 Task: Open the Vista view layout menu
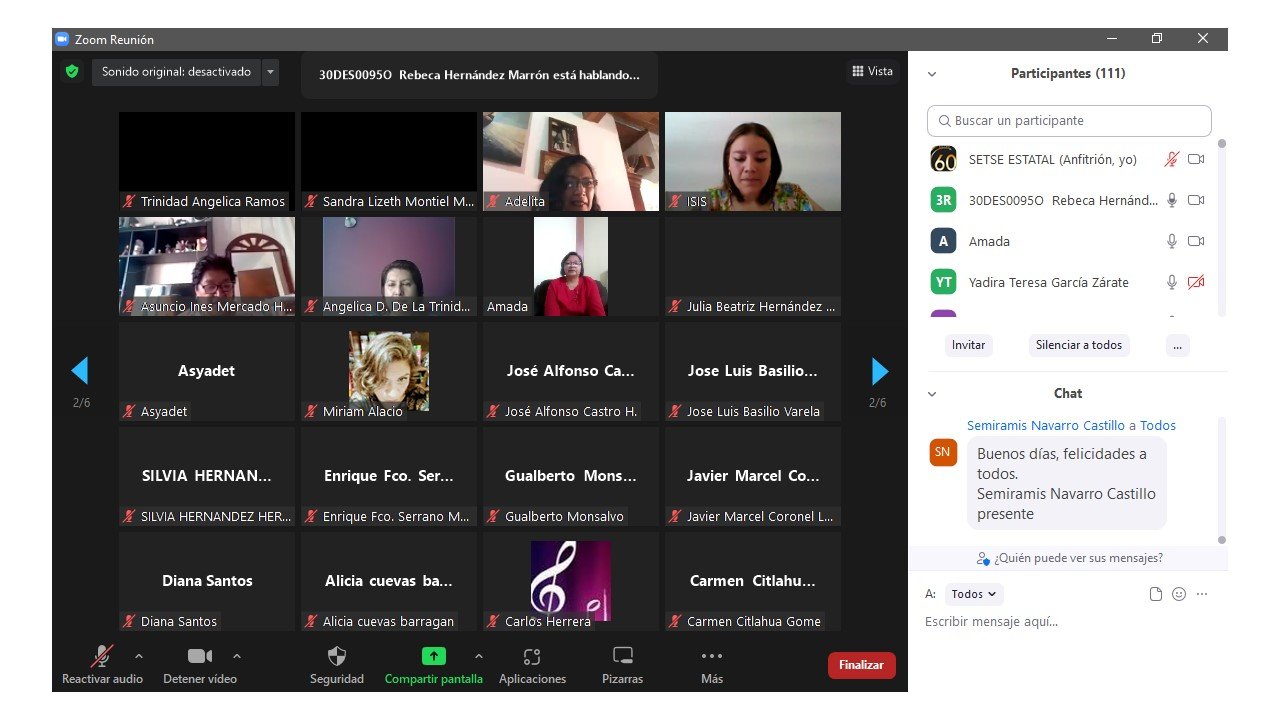(872, 71)
